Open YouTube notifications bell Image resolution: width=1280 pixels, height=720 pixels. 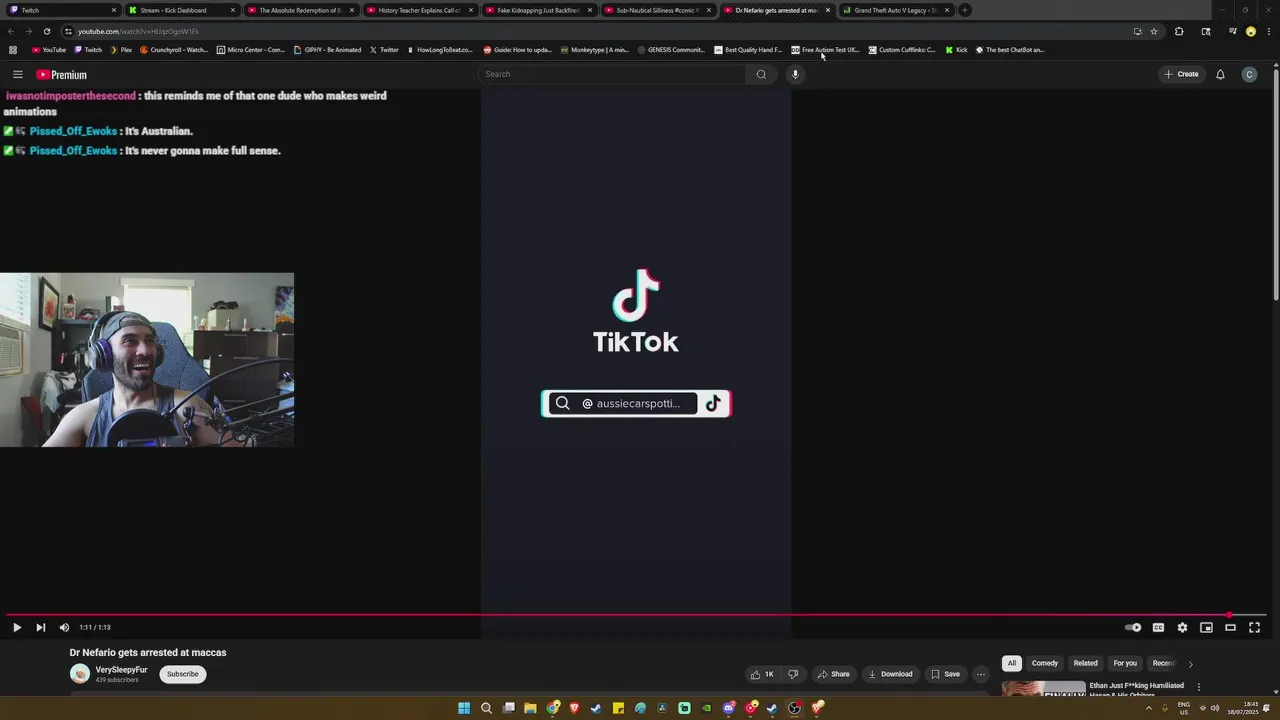click(1220, 74)
